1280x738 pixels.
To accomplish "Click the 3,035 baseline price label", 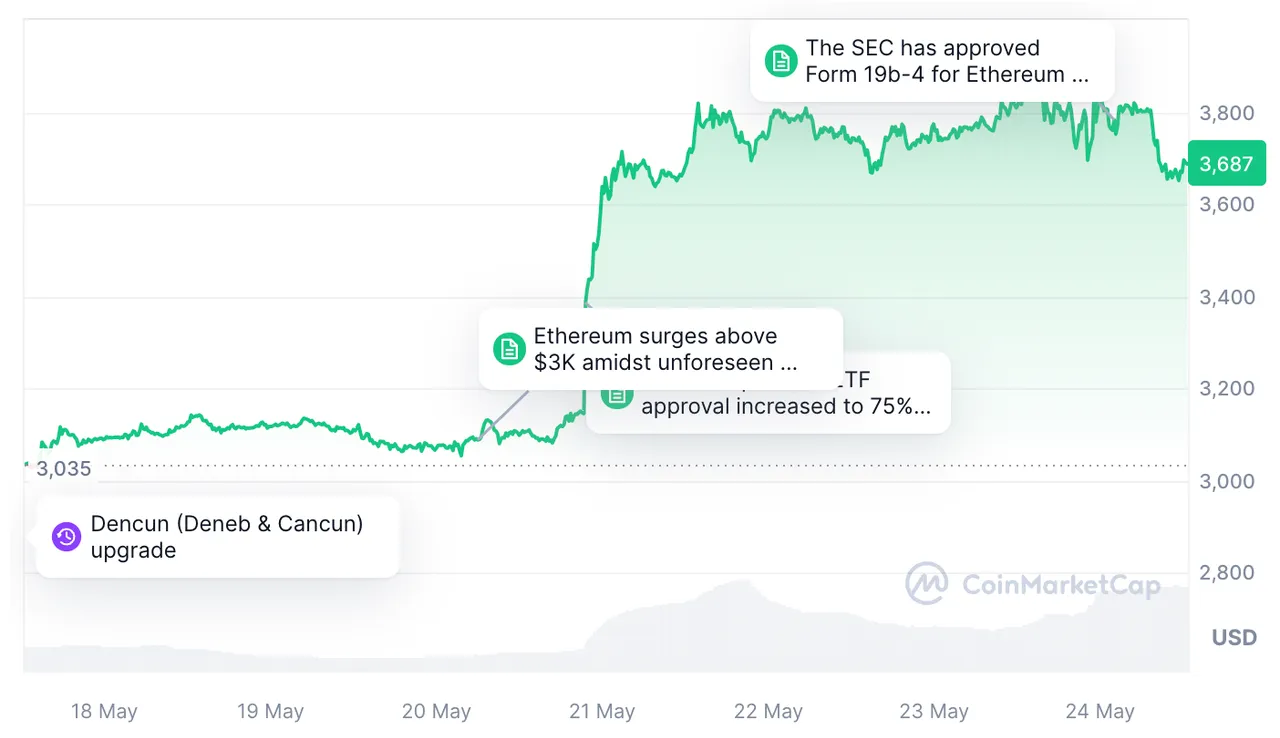I will (x=63, y=468).
